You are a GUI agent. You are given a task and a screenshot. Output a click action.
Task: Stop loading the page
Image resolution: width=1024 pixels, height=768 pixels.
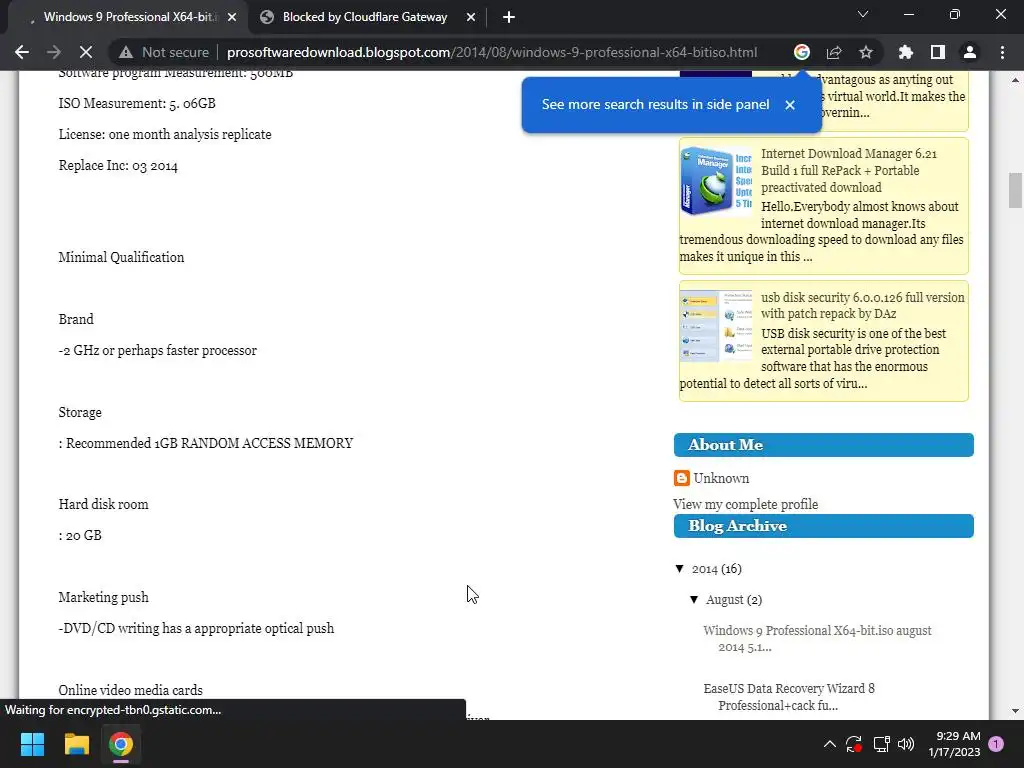coord(86,52)
